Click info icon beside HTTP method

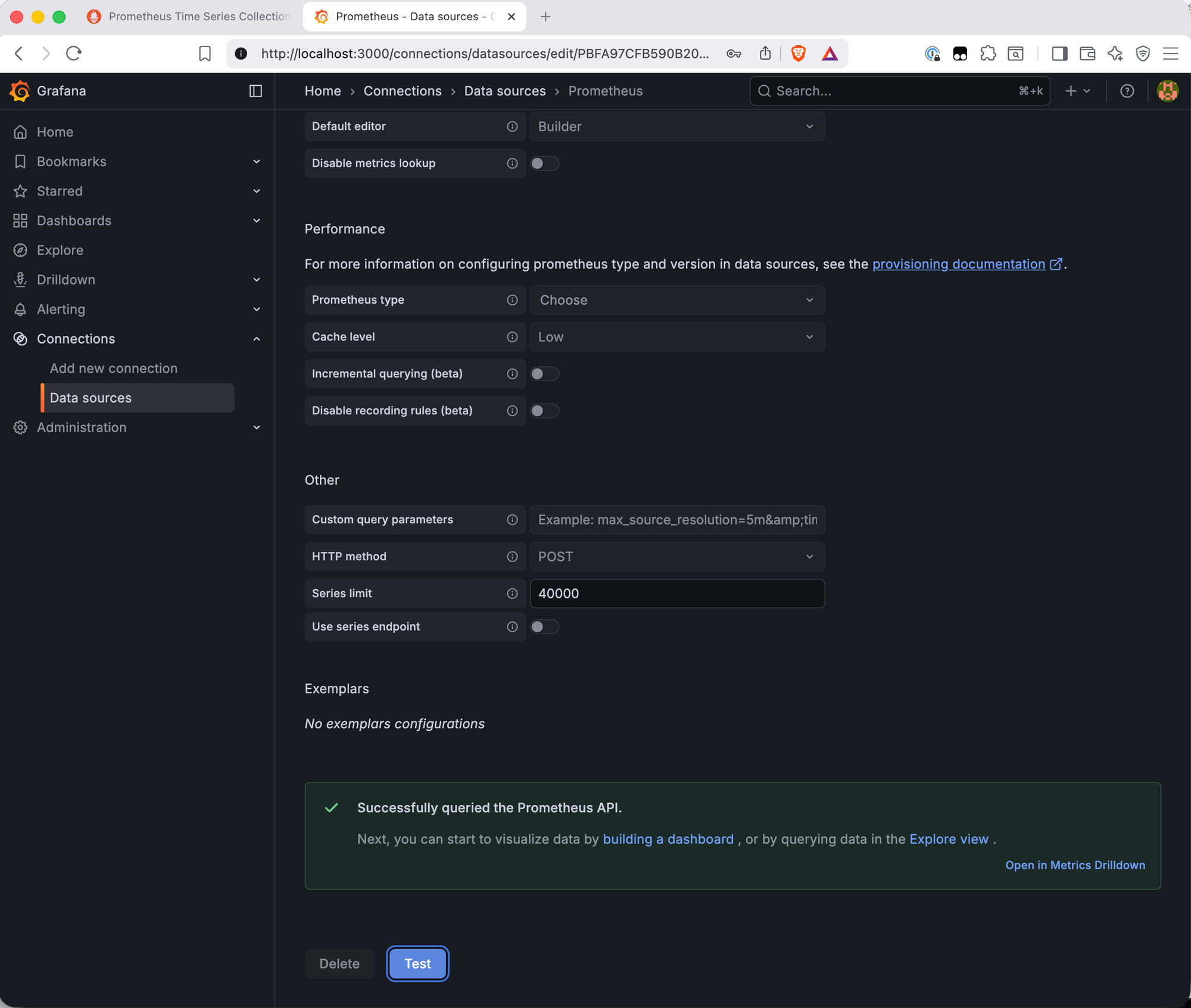[512, 557]
